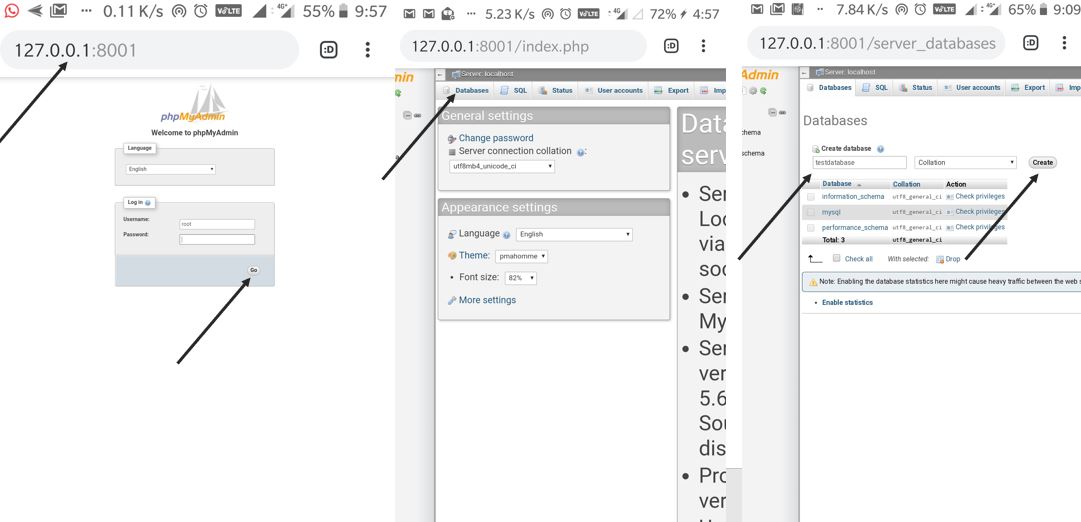Click Enable statistics link

pos(847,303)
